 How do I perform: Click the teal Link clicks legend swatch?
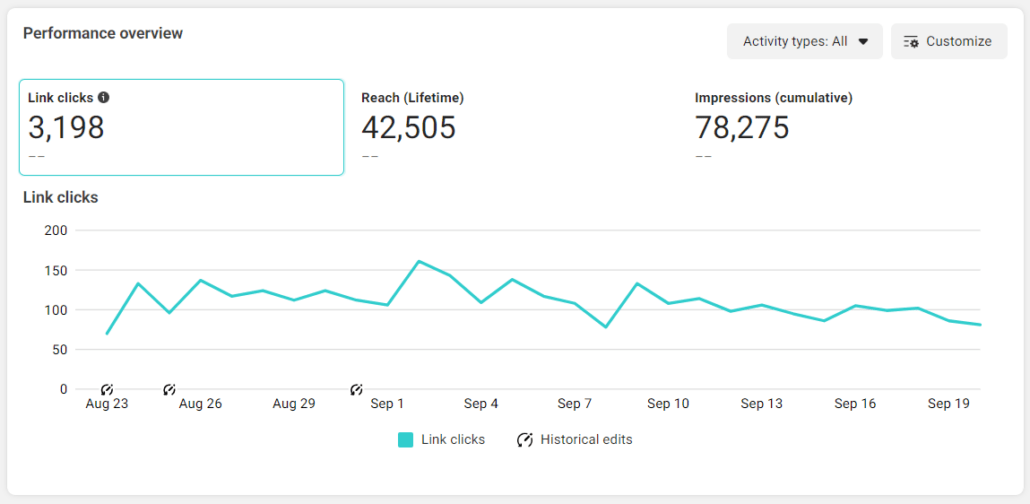(405, 440)
